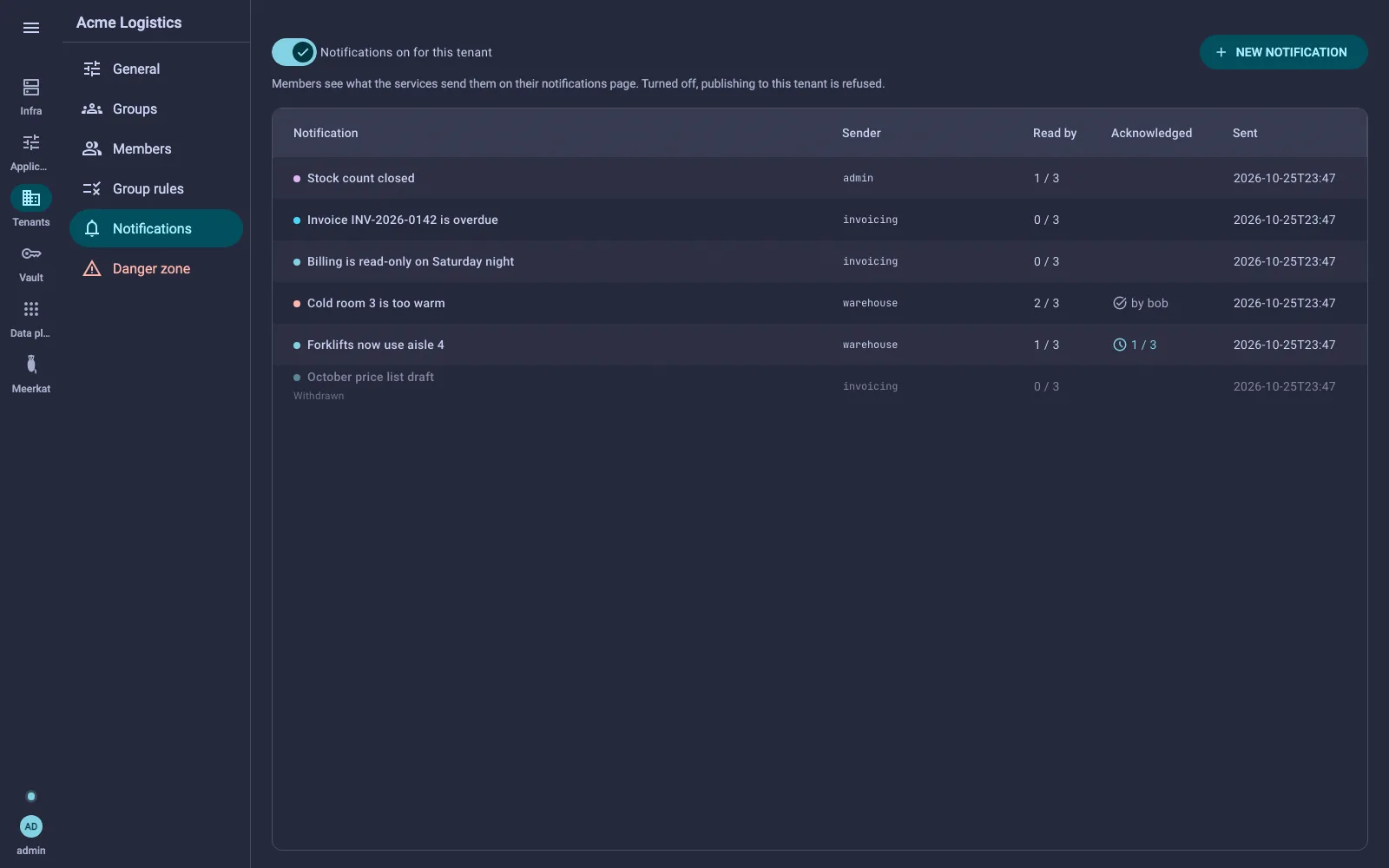Open the hamburger menu icon
This screenshot has height=868, width=1389.
coord(31,28)
